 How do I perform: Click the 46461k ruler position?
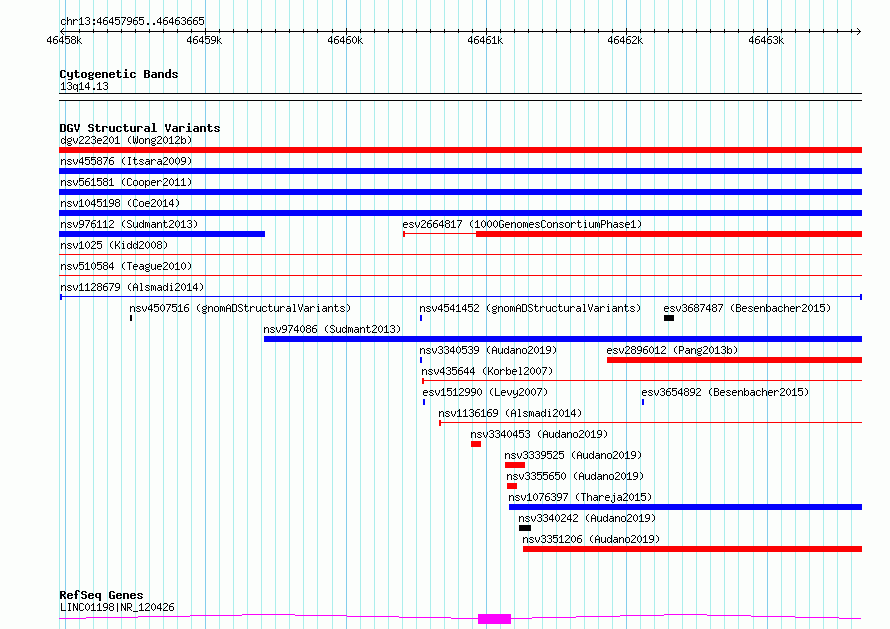click(485, 40)
